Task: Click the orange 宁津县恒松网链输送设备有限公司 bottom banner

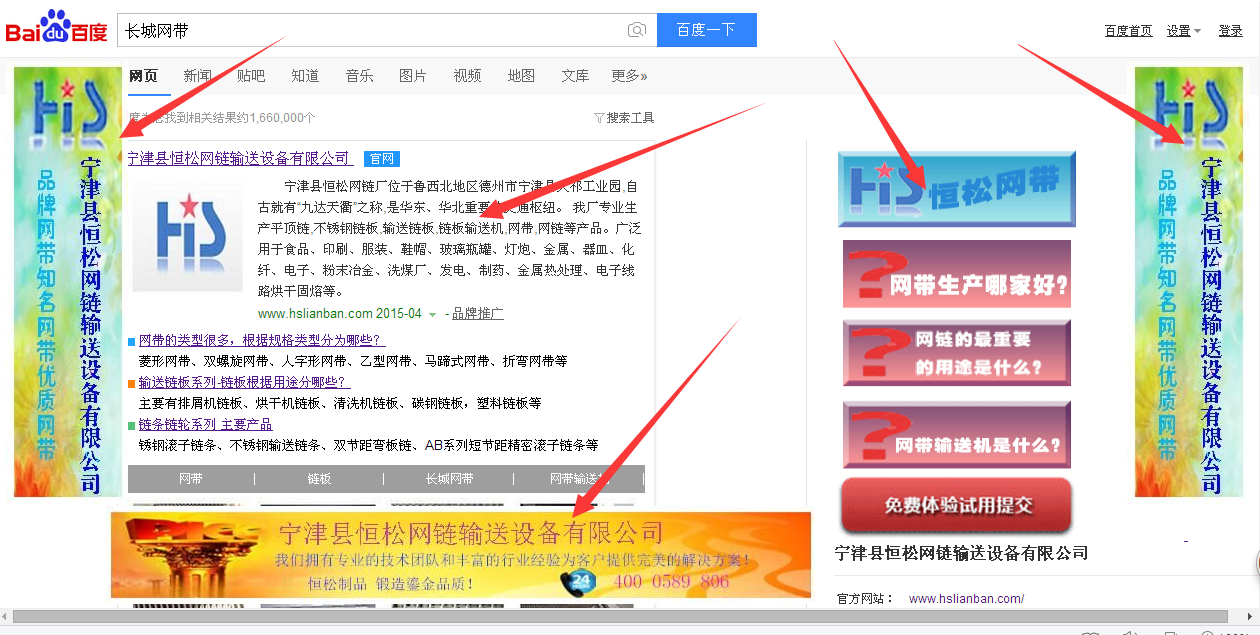Action: click(461, 555)
